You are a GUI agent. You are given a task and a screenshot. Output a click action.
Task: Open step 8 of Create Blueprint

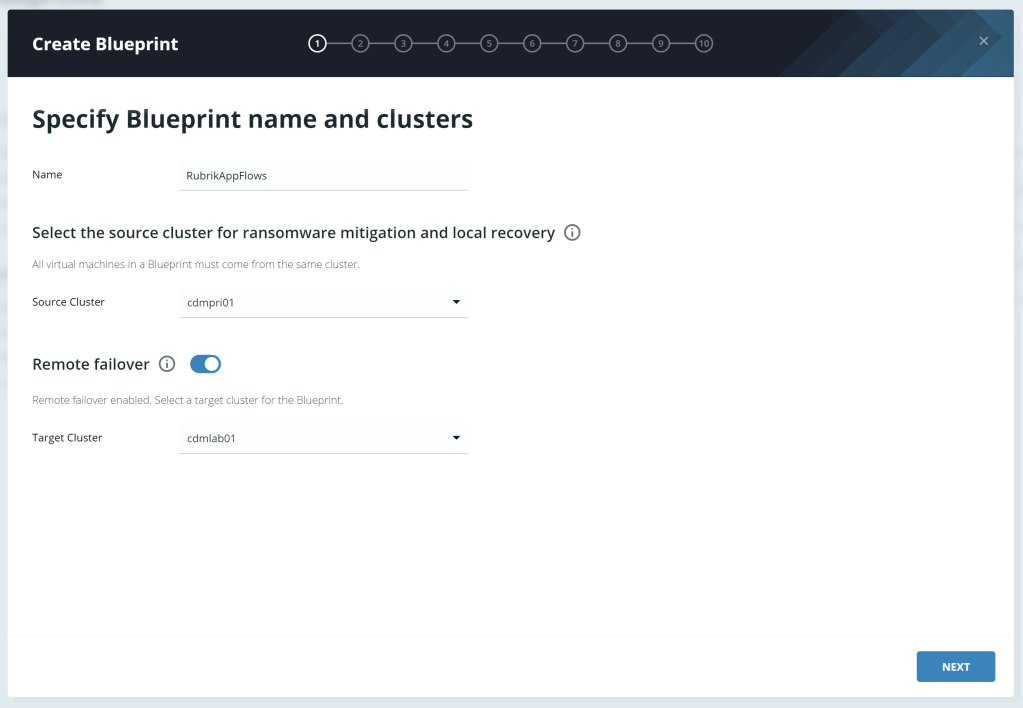pos(618,44)
